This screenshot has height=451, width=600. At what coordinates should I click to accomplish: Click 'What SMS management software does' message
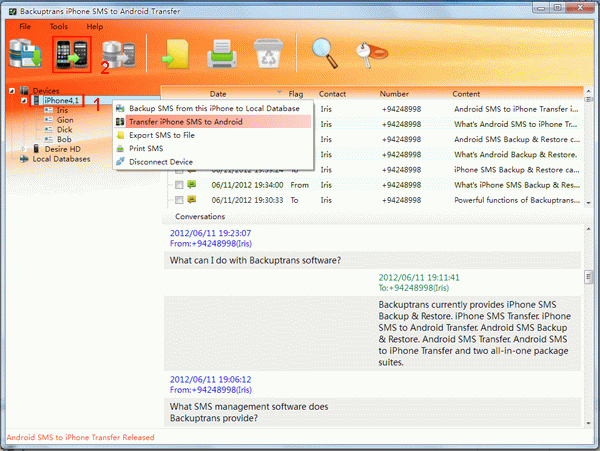[249, 407]
